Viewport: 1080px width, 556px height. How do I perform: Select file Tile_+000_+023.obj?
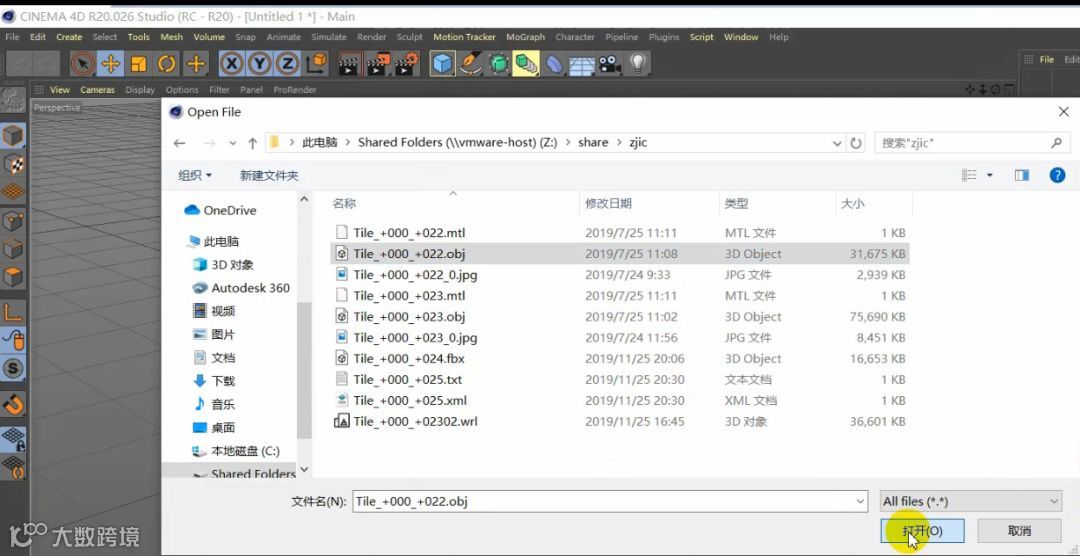409,317
